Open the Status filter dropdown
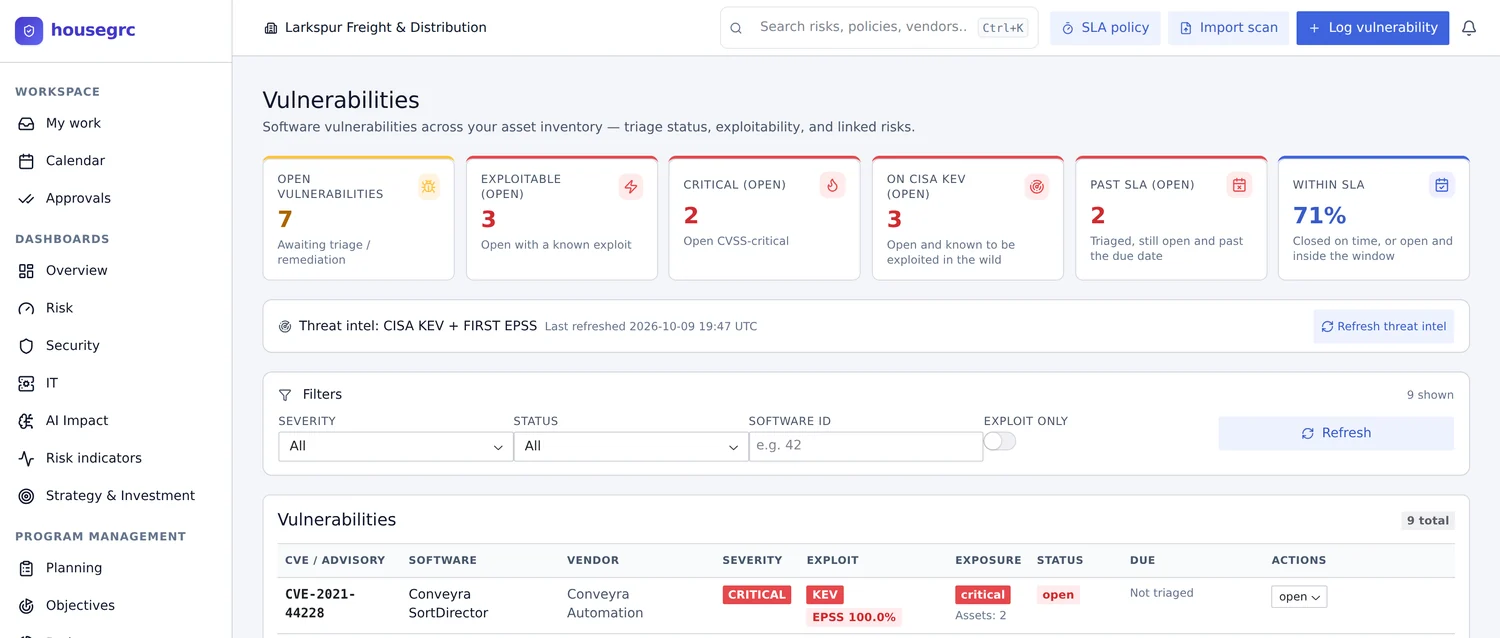Screen dimensions: 1500x638 point(630,446)
